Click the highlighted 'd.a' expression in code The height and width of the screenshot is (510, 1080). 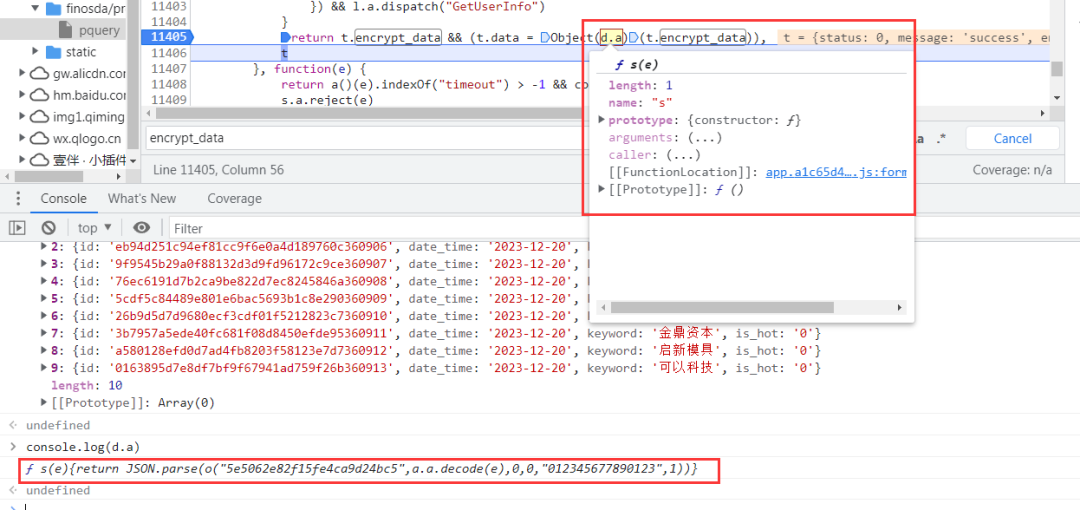[611, 38]
